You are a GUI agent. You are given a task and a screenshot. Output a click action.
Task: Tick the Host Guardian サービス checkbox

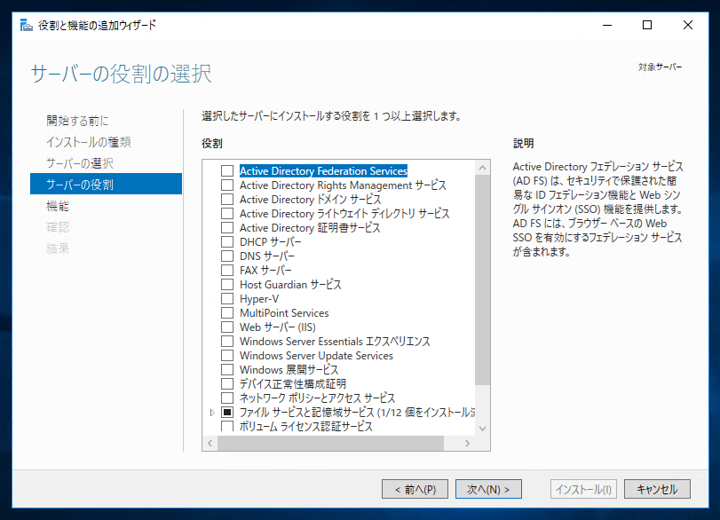click(227, 284)
